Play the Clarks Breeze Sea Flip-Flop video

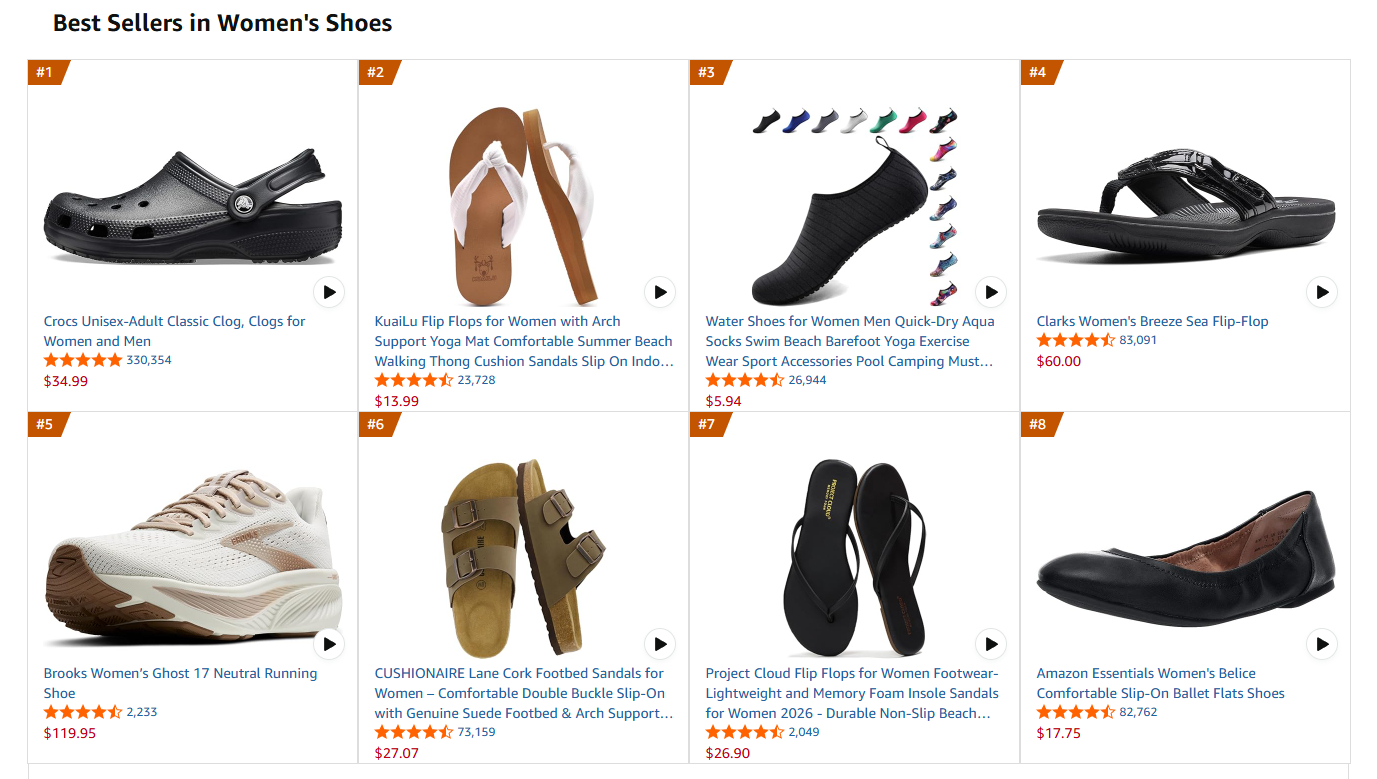[x=1322, y=292]
